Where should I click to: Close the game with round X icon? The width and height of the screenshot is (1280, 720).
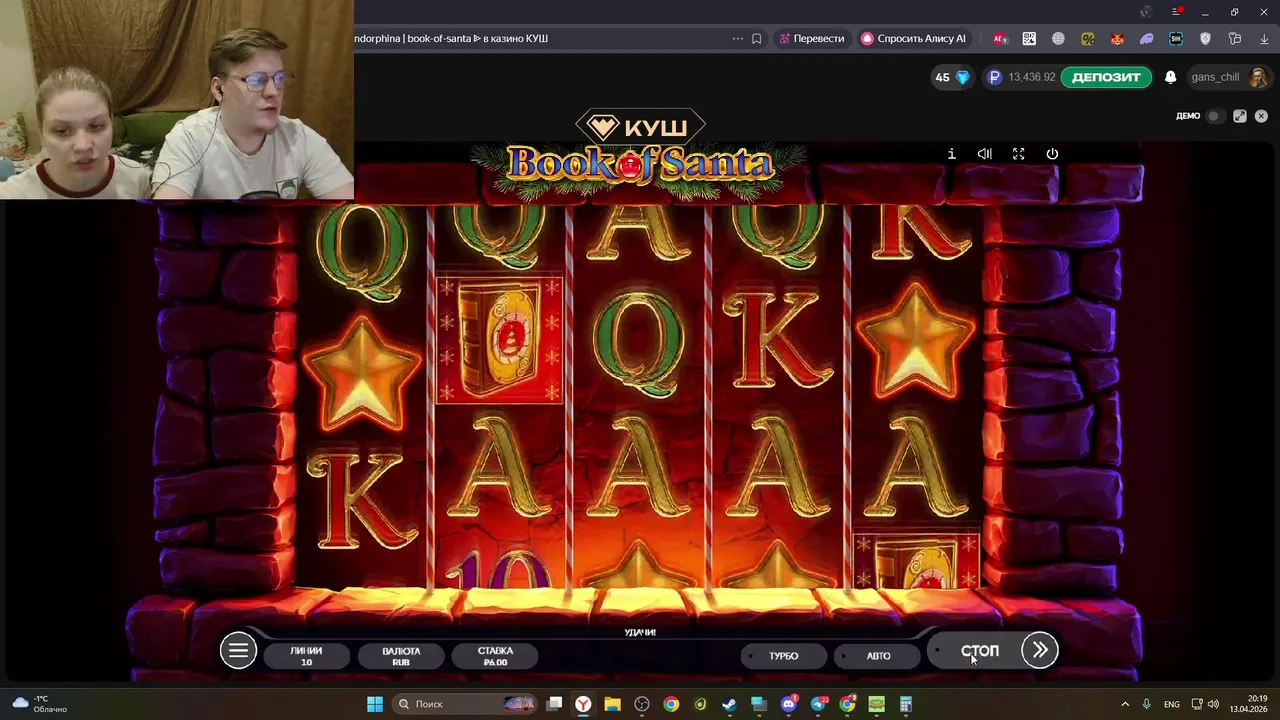pyautogui.click(x=1261, y=116)
